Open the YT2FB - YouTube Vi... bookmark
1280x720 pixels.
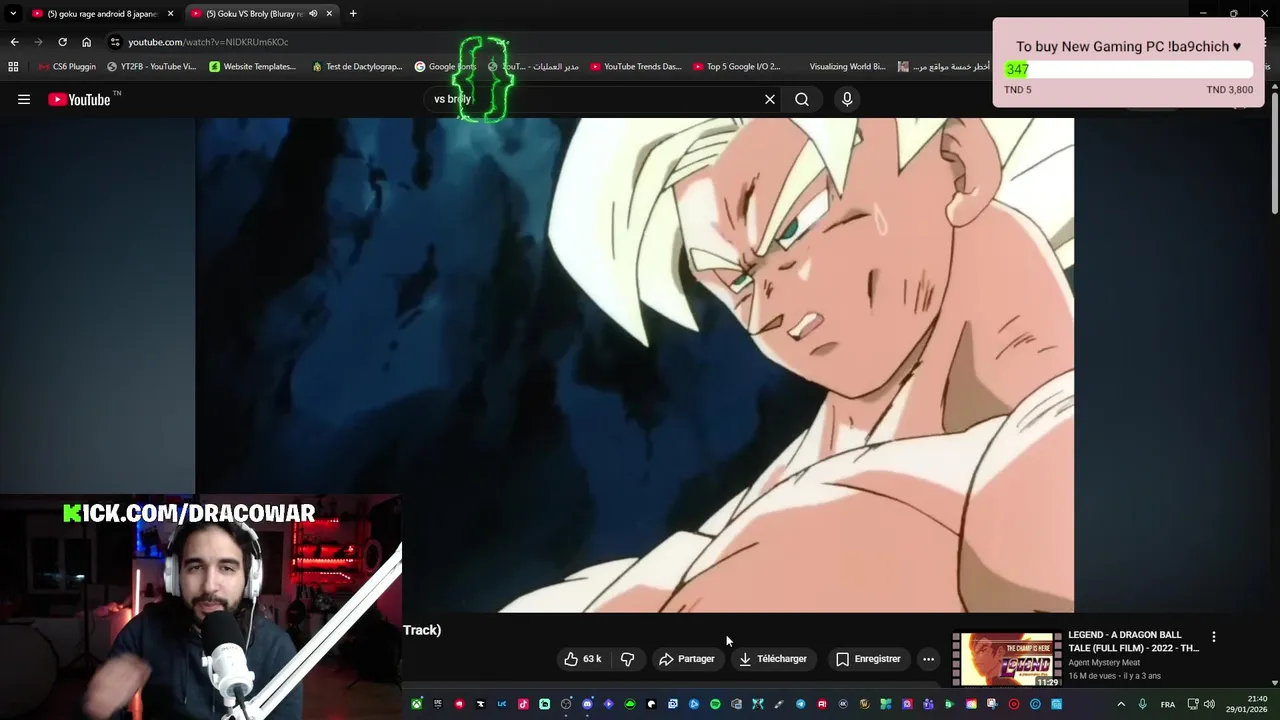[151, 67]
